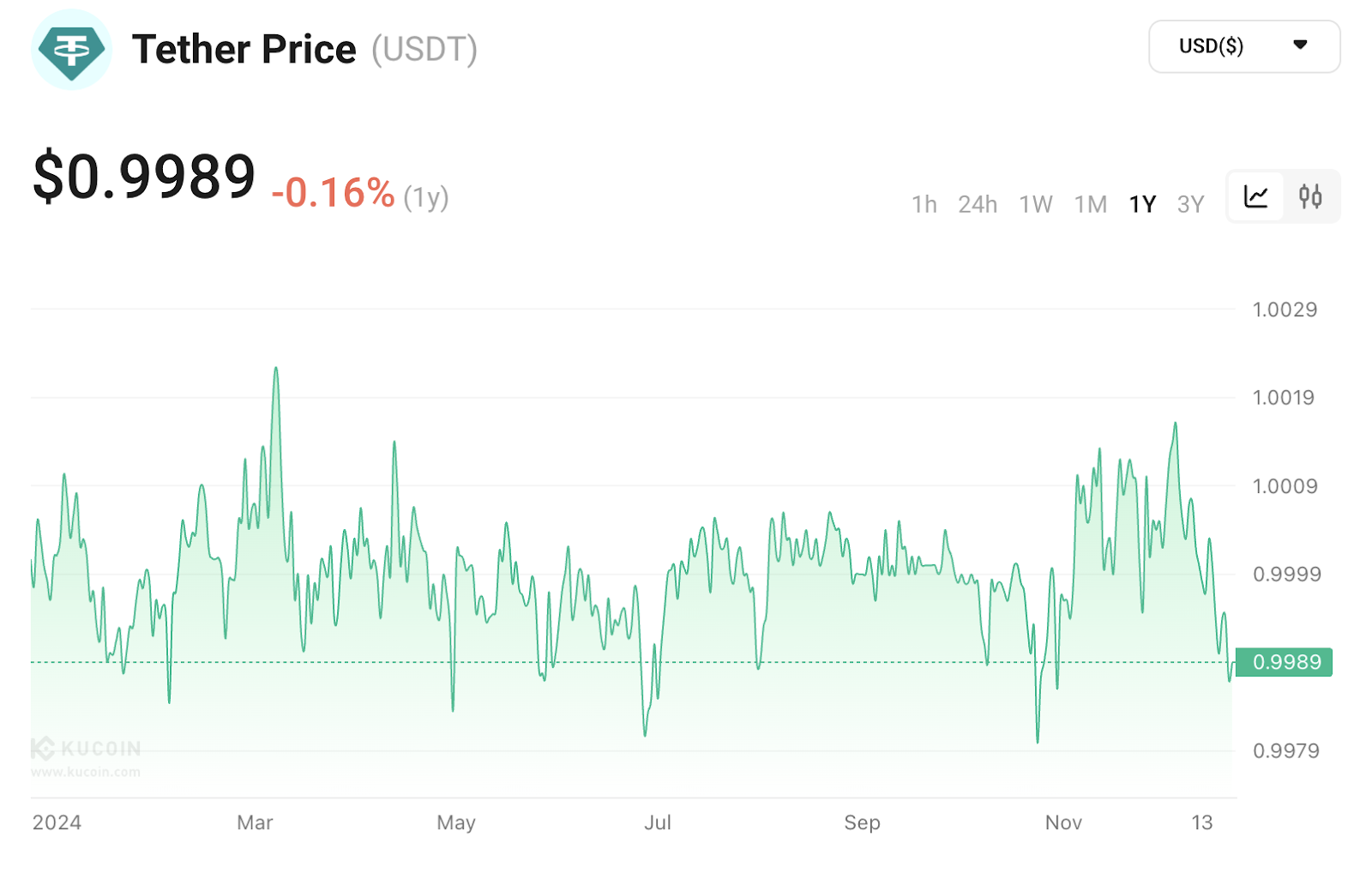Image resolution: width=1372 pixels, height=879 pixels.
Task: Click the Nov label on time axis
Action: [1063, 822]
